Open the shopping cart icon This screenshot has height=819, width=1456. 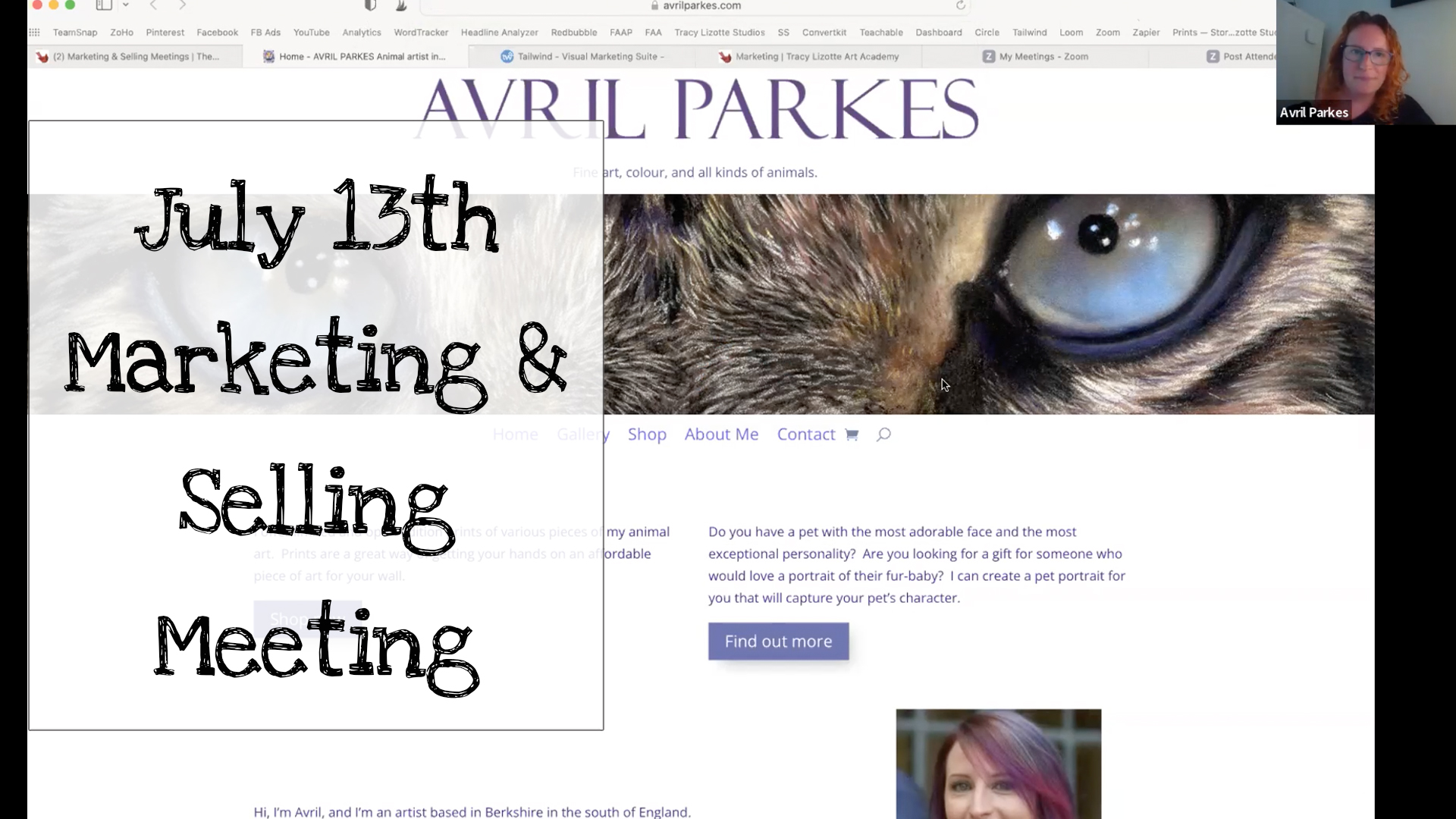pyautogui.click(x=852, y=435)
